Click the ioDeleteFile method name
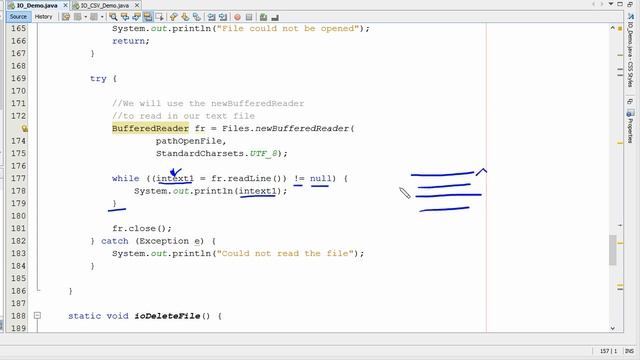 pos(167,316)
